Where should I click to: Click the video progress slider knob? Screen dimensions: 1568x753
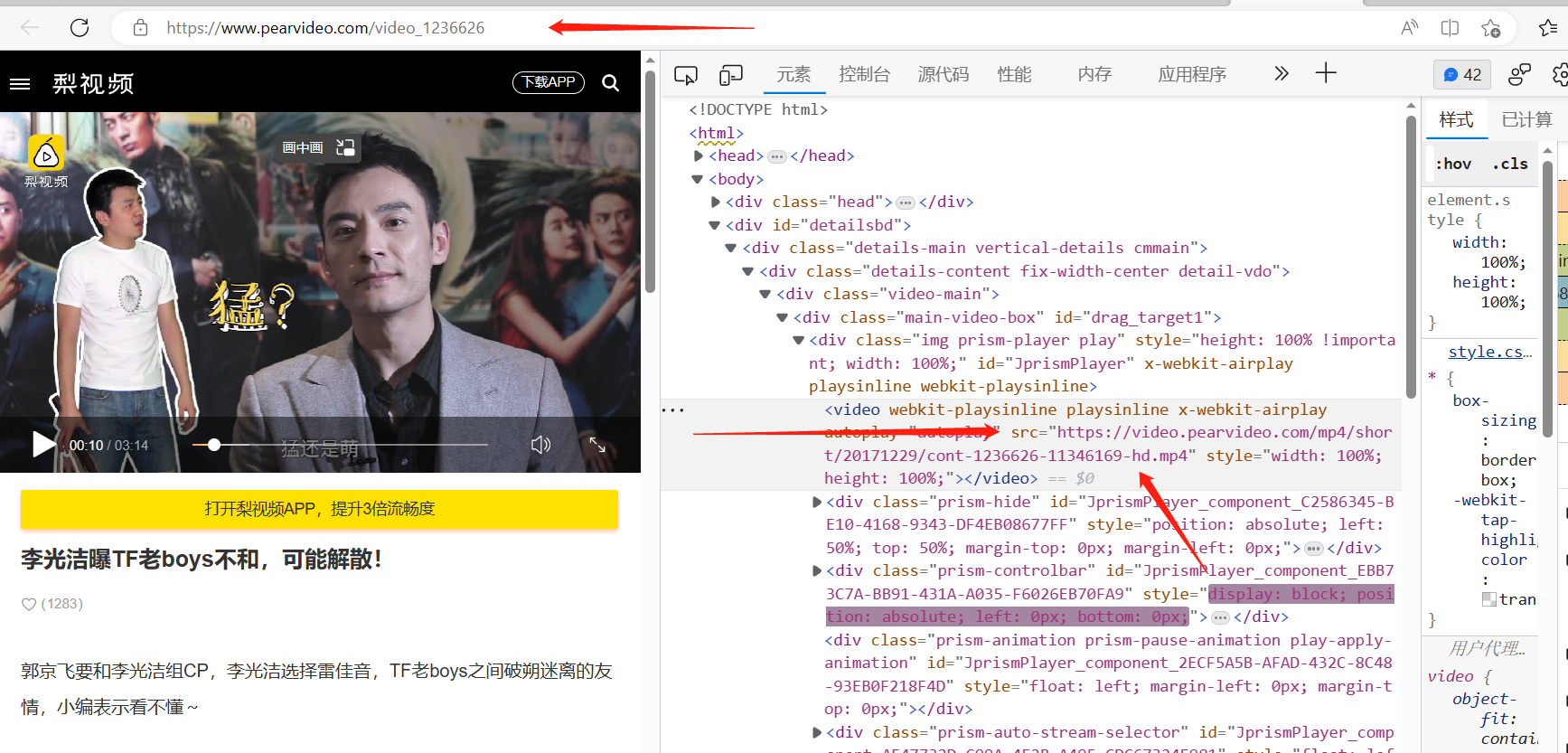[x=214, y=445]
